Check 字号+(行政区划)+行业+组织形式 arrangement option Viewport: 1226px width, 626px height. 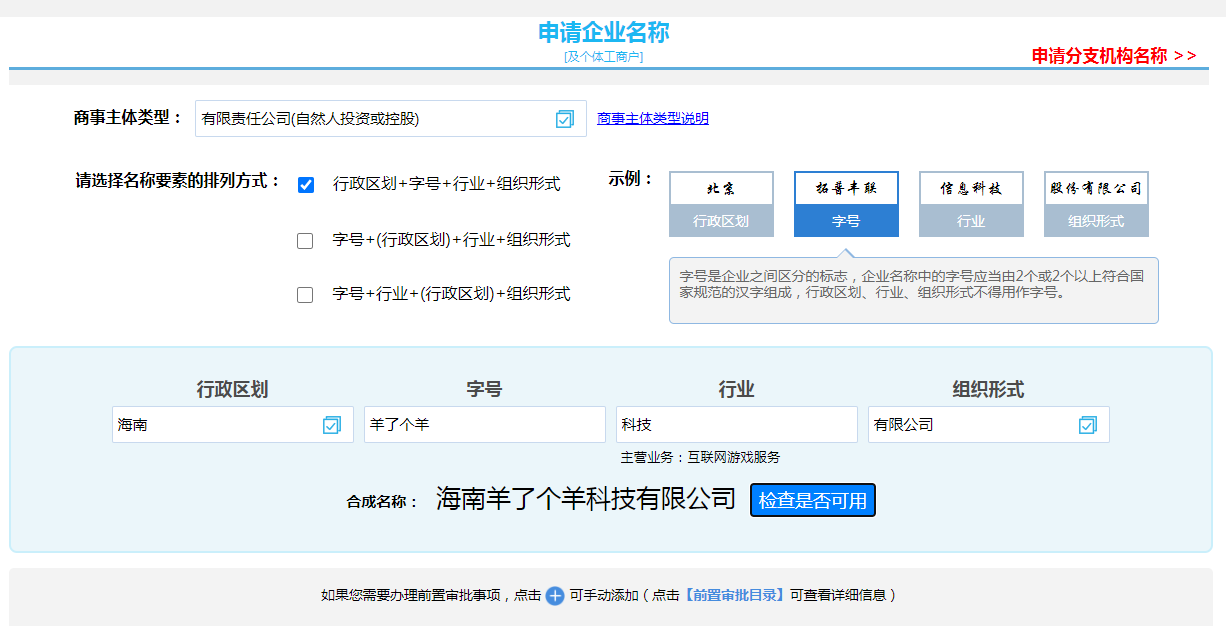click(305, 241)
